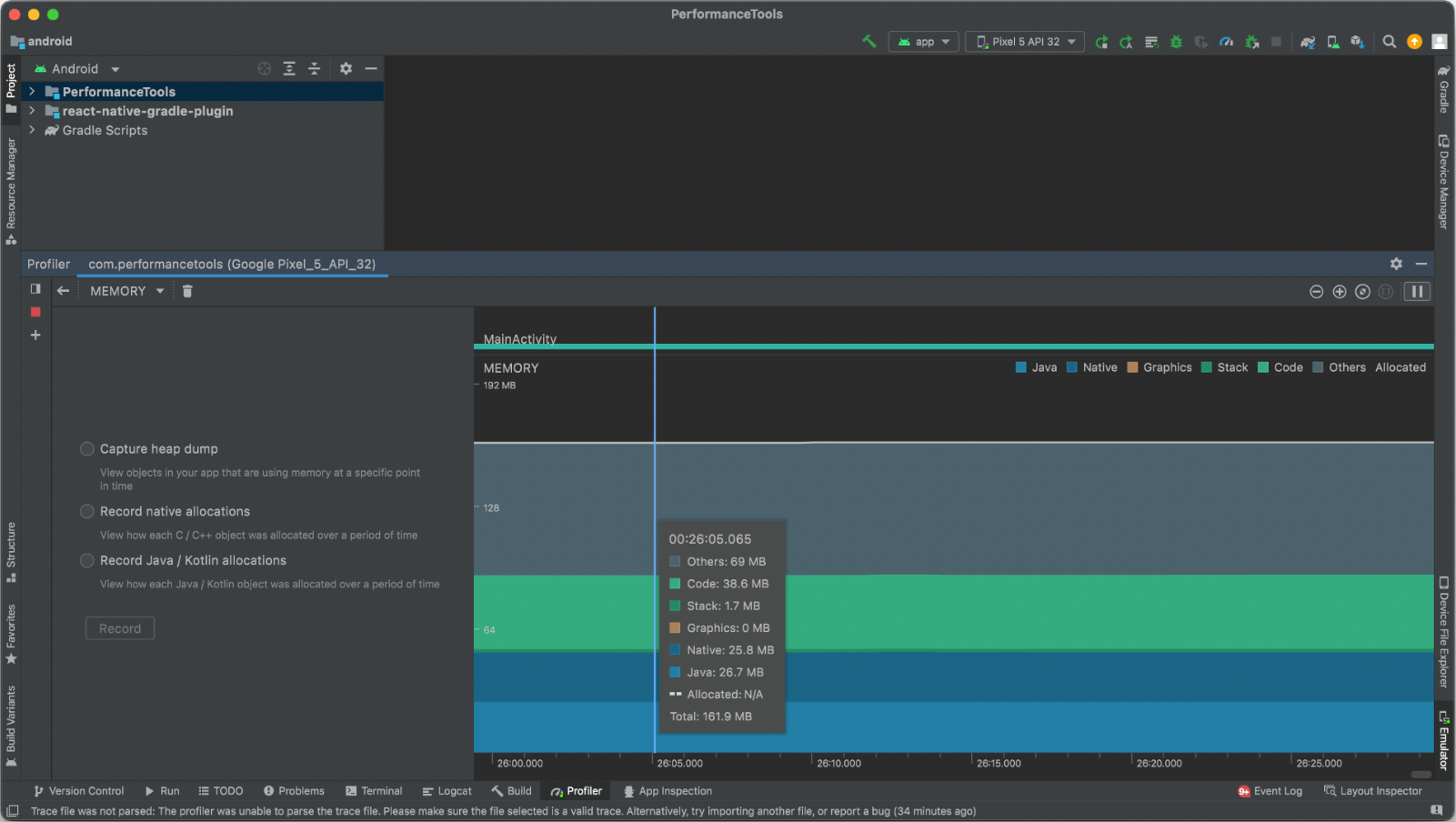
Task: Click the 26:15.000 timeline marker
Action: [999, 763]
